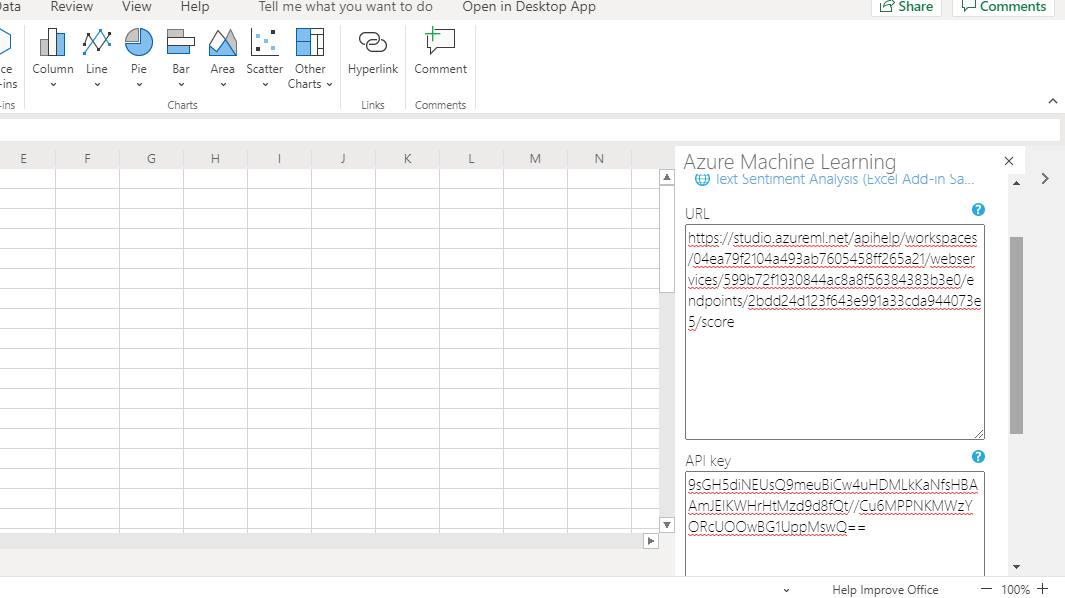The image size is (1065, 598).
Task: Click Help Improve Office
Action: (885, 590)
